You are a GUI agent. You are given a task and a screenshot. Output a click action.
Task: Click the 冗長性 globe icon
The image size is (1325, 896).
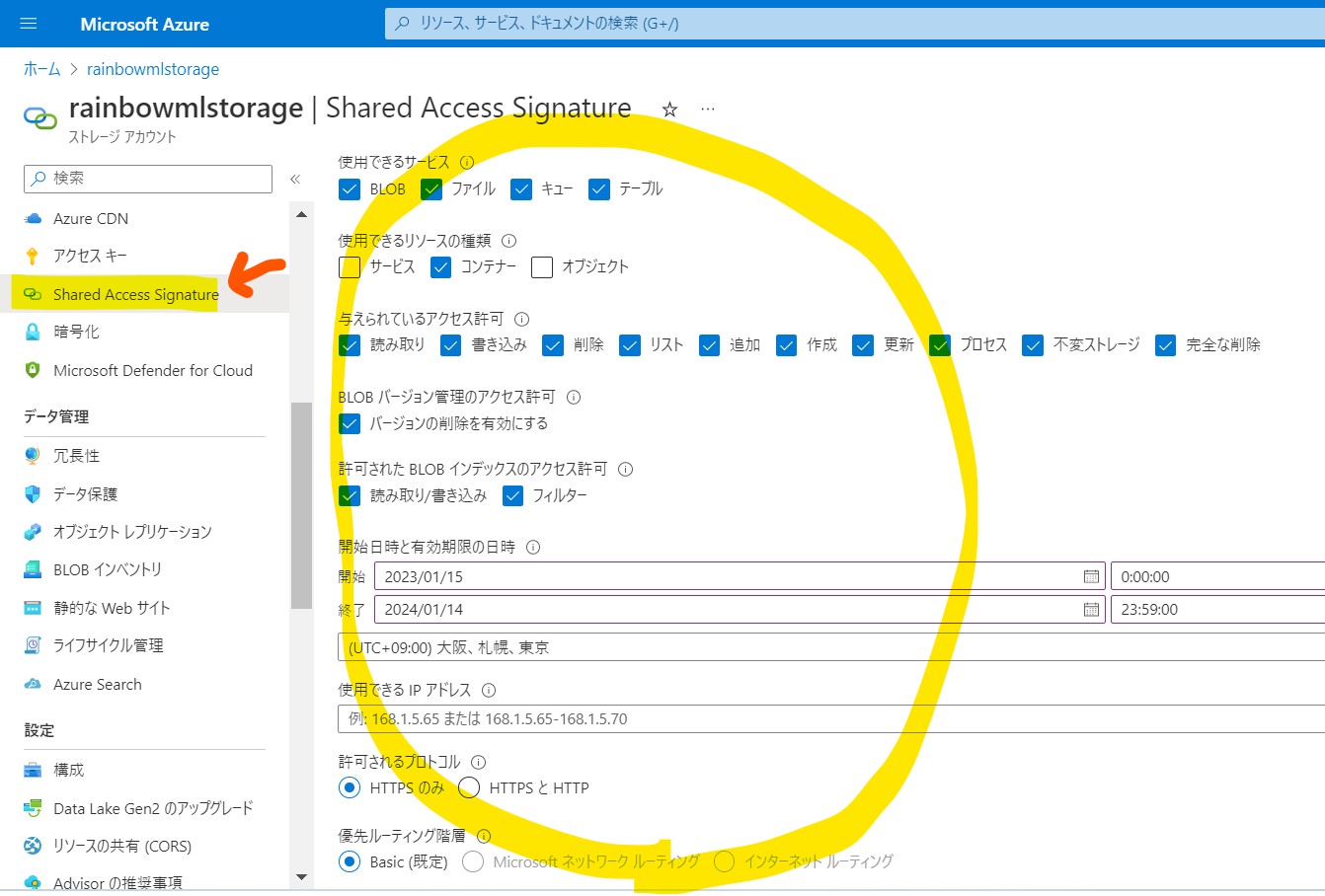tap(33, 455)
